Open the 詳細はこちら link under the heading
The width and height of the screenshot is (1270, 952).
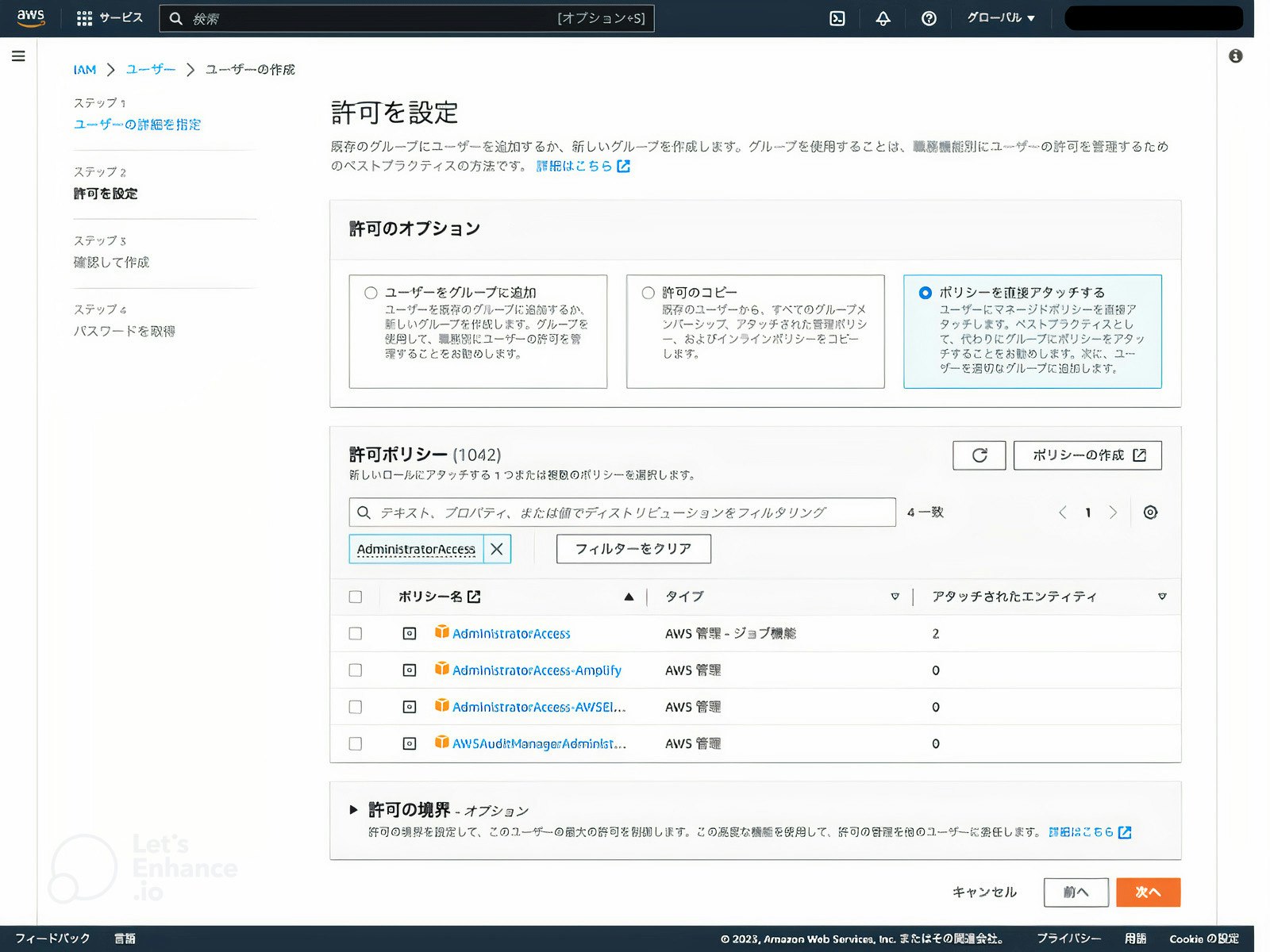[583, 166]
